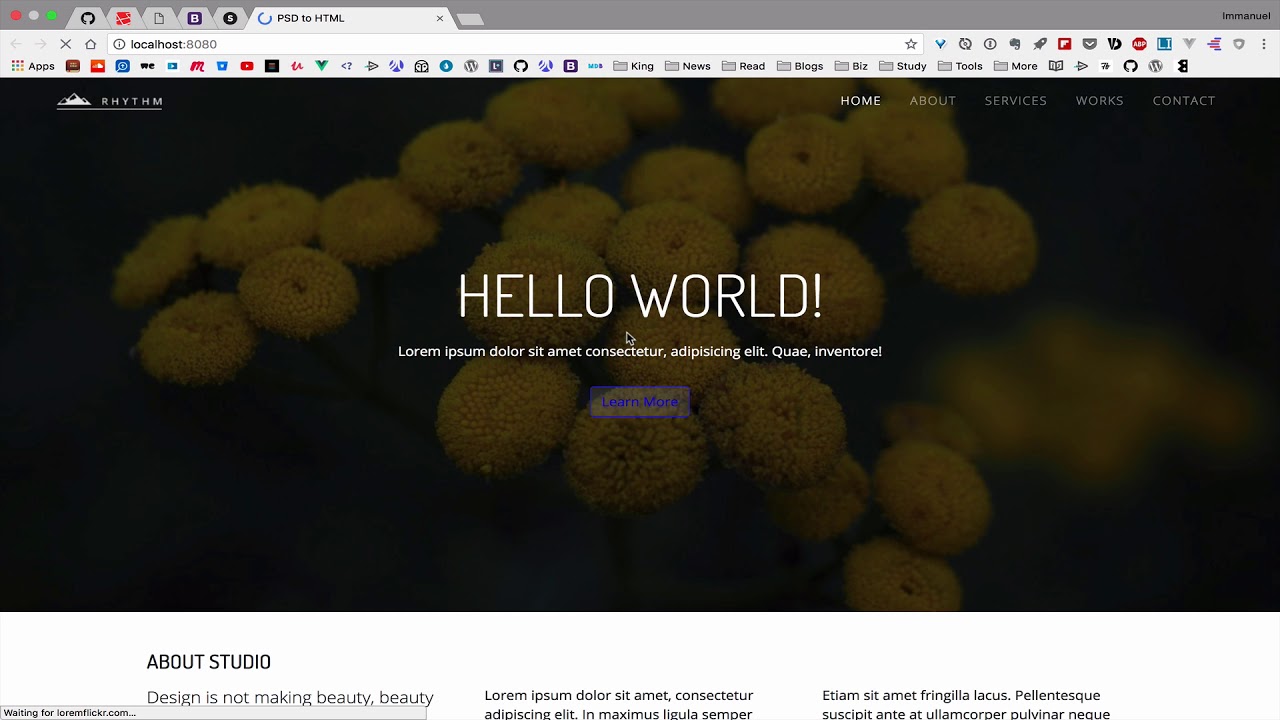Expand the Blogs bookmarks folder

pyautogui.click(x=799, y=66)
